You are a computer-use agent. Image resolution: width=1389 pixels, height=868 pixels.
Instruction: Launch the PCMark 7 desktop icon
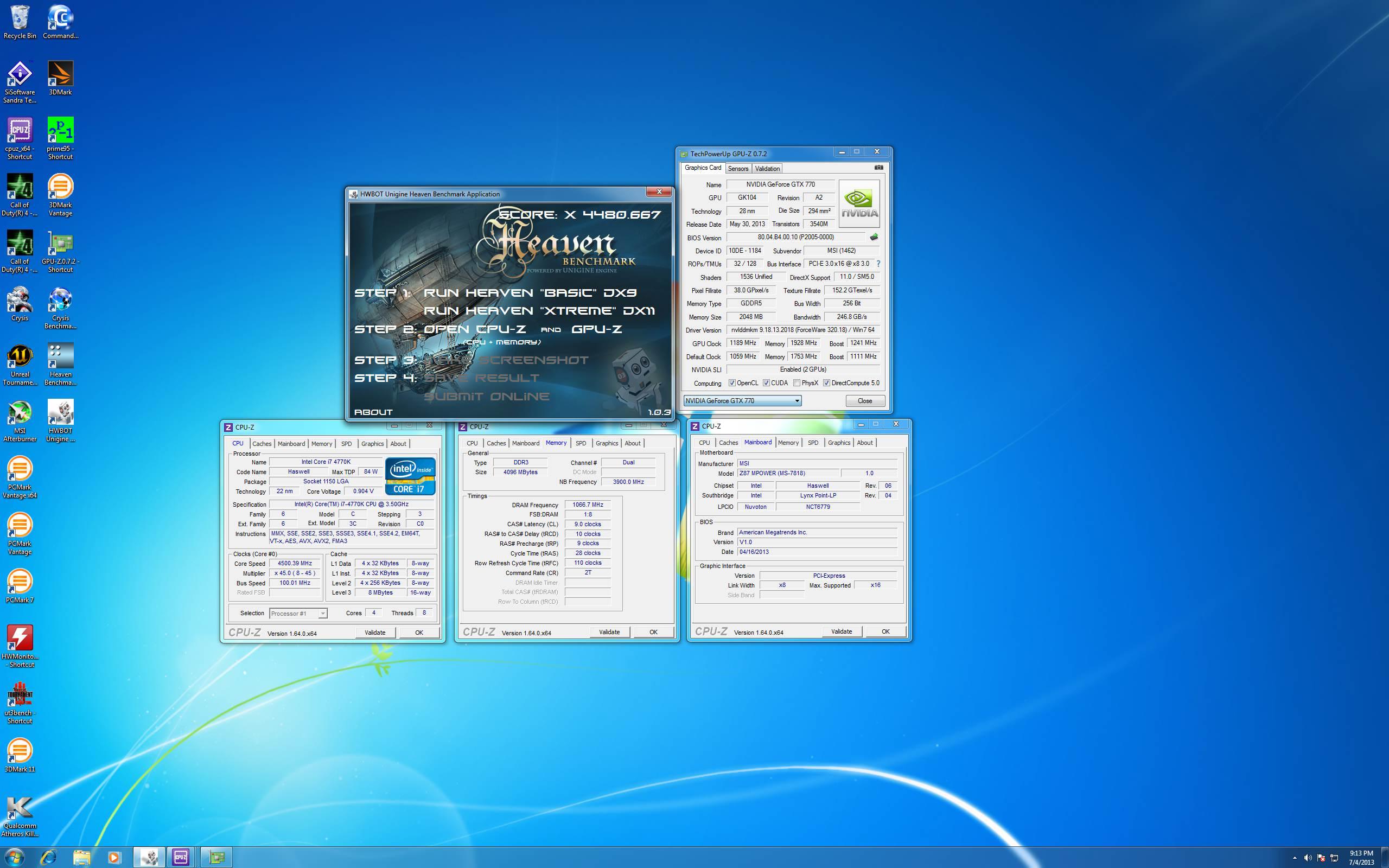[x=20, y=585]
